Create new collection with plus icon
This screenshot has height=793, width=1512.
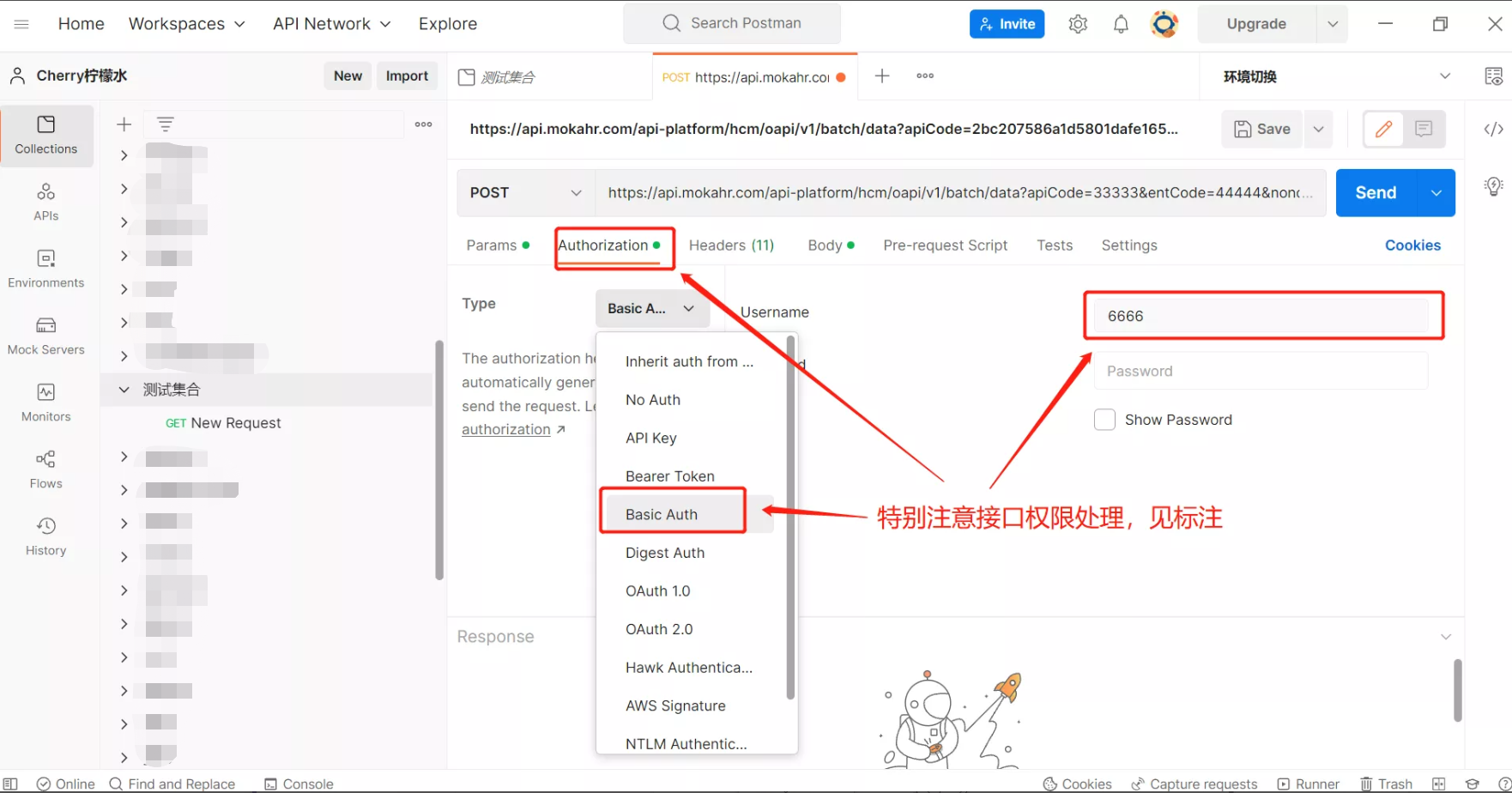[x=124, y=124]
